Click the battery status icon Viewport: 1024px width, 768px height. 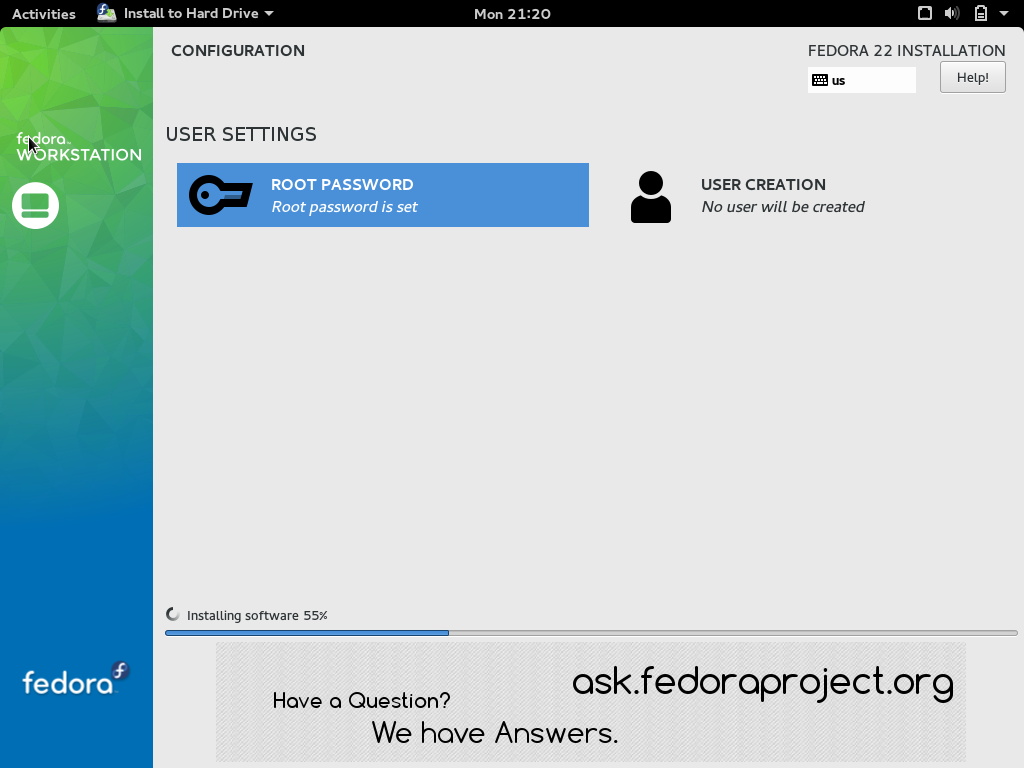[981, 13]
